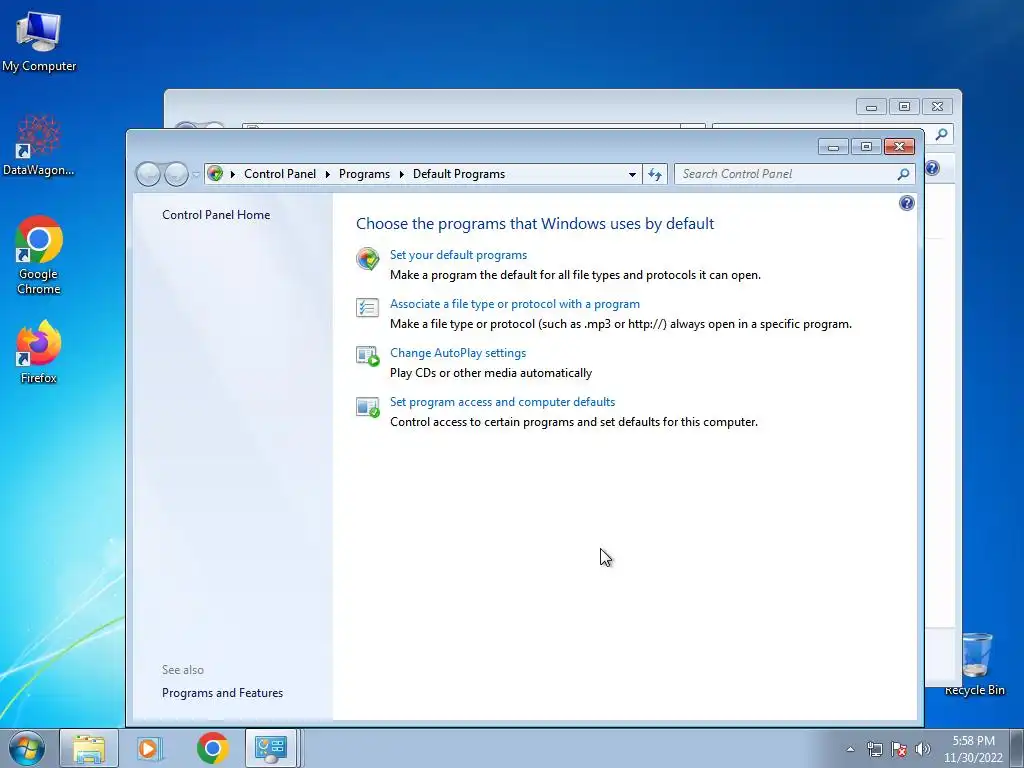This screenshot has height=768, width=1024.
Task: Open the volume speaker tray icon
Action: [x=923, y=749]
